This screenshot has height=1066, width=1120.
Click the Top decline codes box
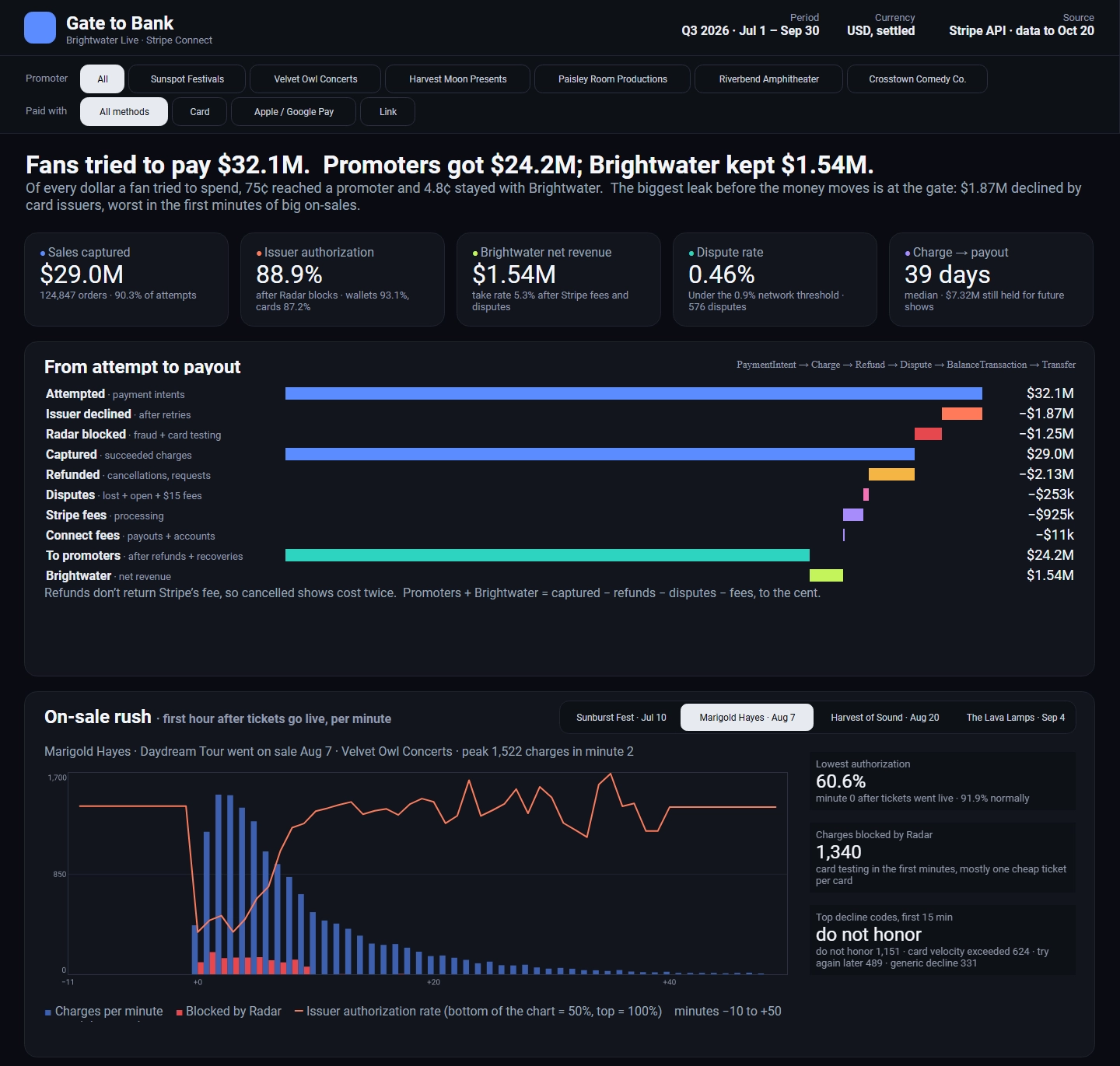[943, 940]
